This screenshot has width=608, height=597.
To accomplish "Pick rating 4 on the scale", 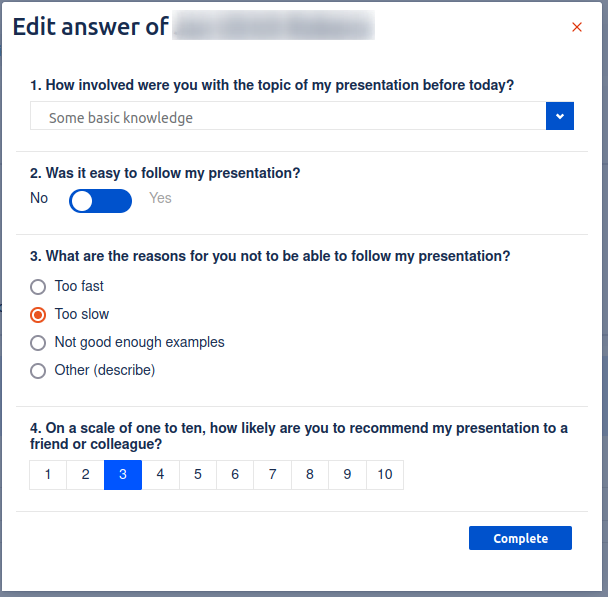I will 160,474.
